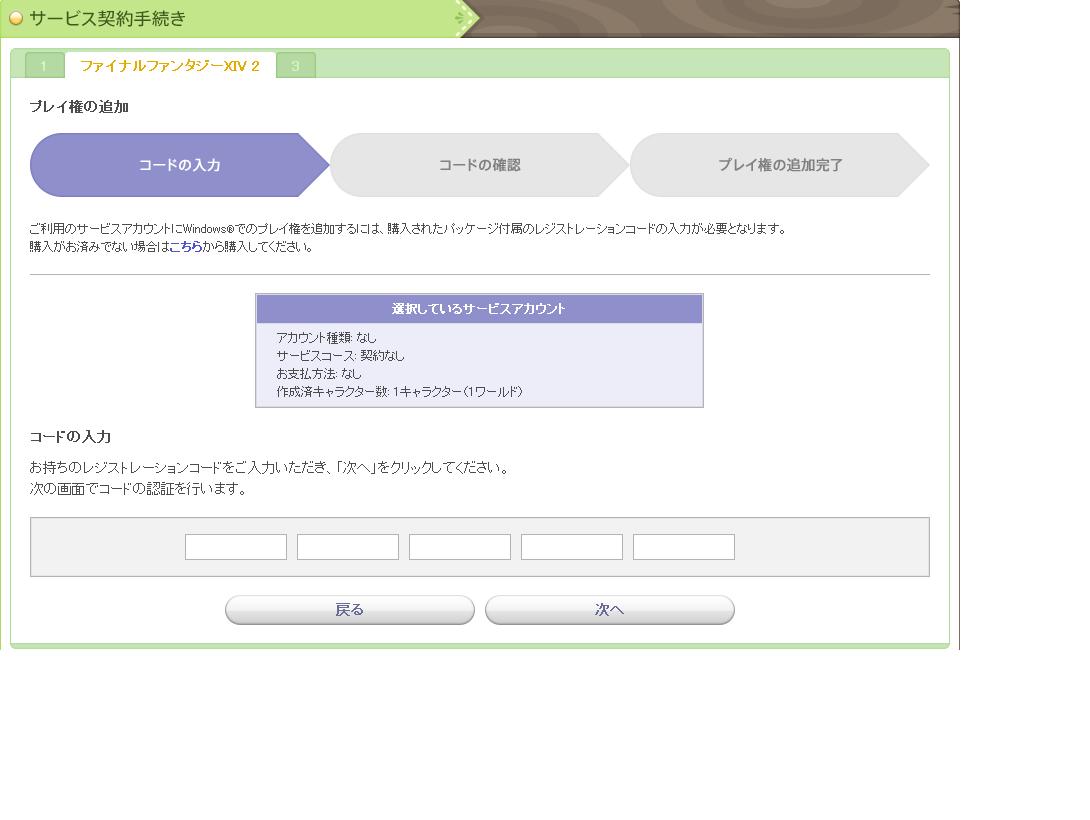
Task: Click the 戻る back button
Action: pos(350,609)
